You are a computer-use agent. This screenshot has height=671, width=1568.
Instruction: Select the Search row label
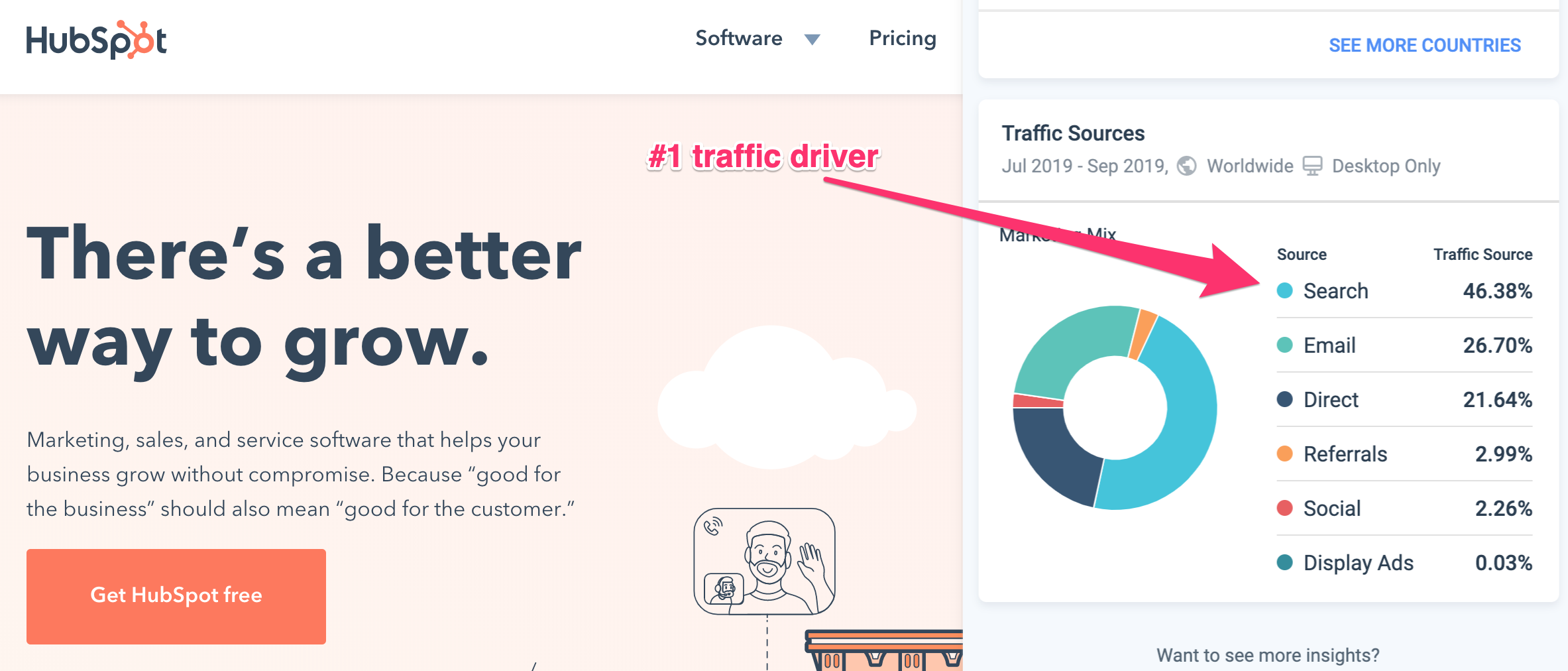(x=1335, y=290)
